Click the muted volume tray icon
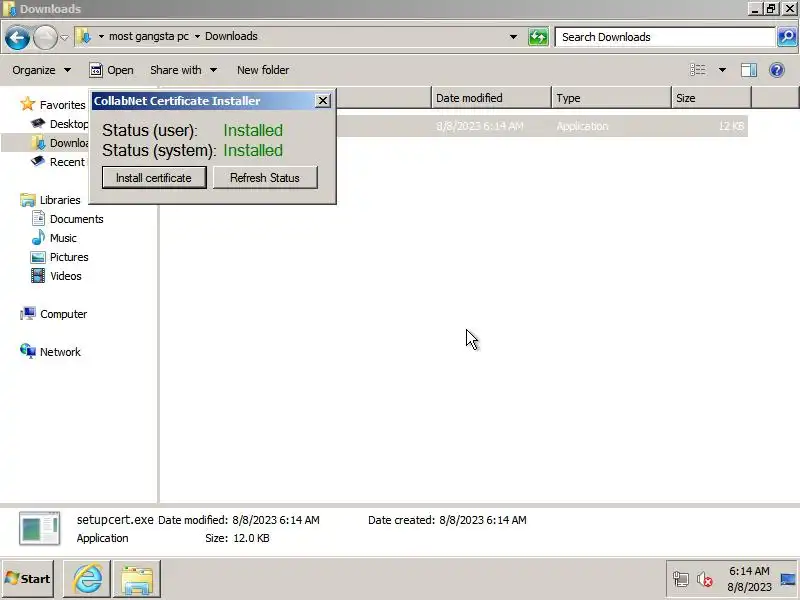The image size is (800, 600). coord(704,579)
